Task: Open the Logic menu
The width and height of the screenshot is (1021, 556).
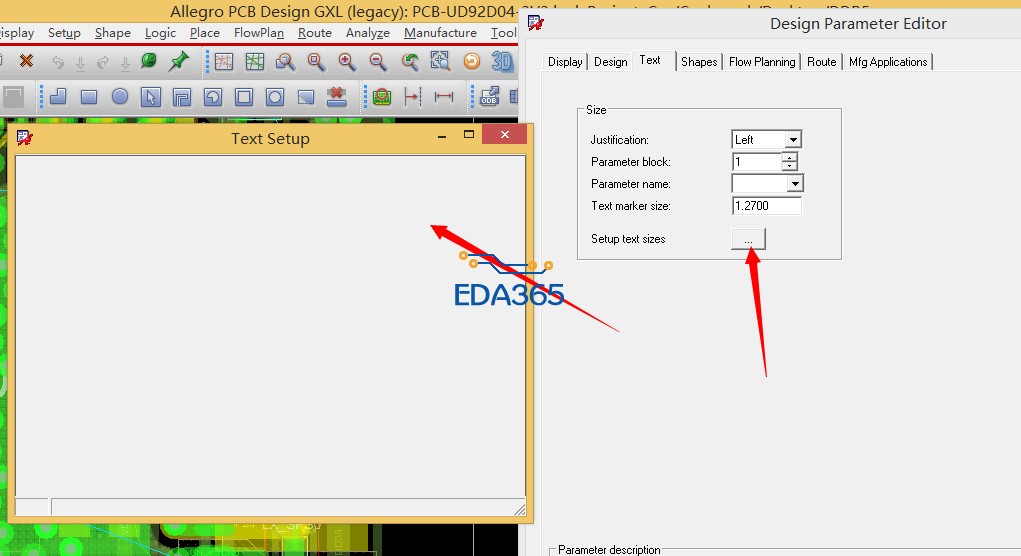Action: pos(160,33)
